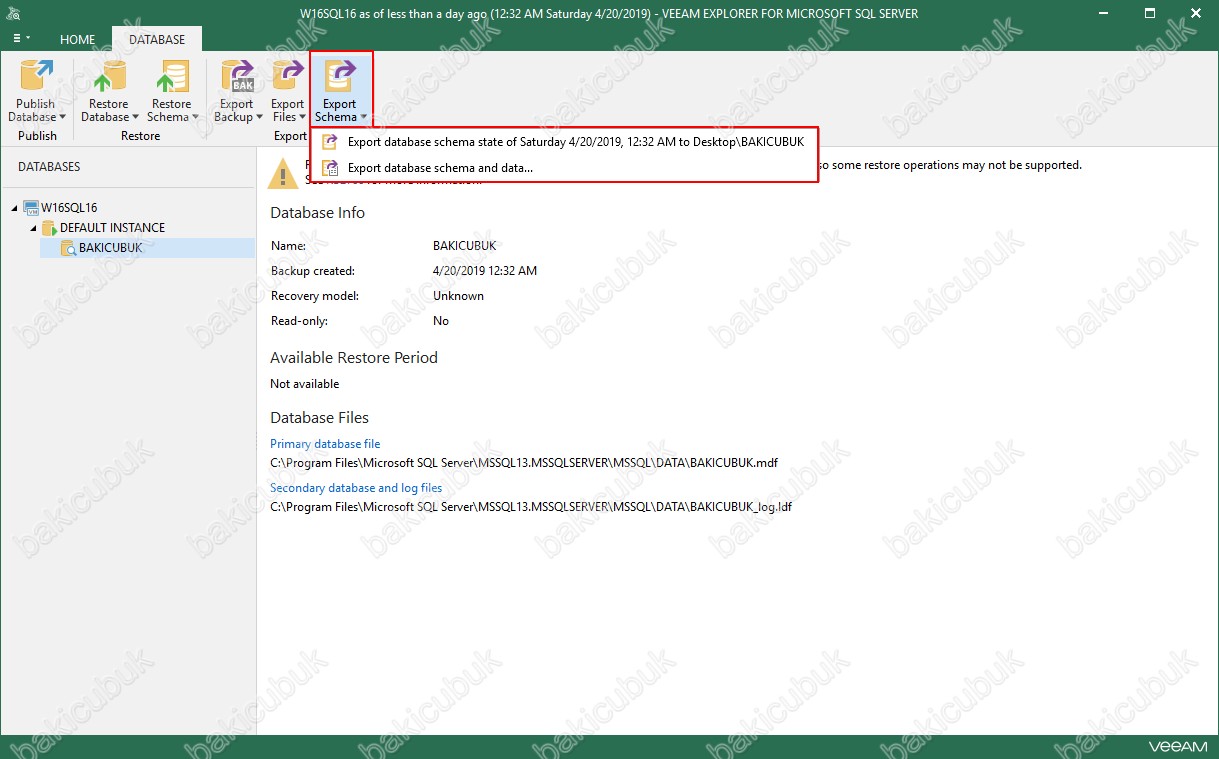Select DEFAULT INSTANCE in the tree
Screen dimensions: 1219x759
112,227
